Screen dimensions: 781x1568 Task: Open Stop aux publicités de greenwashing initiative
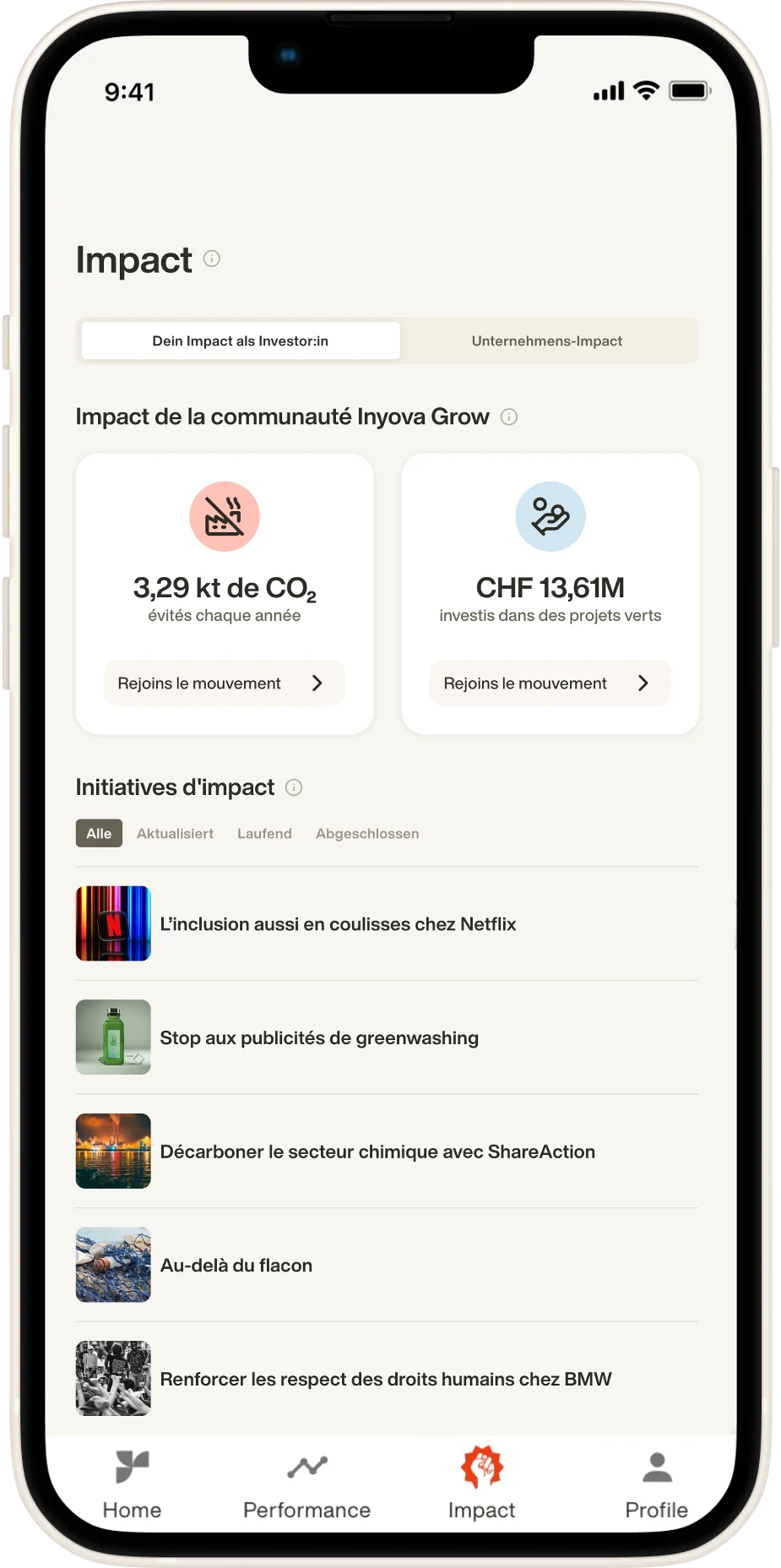(319, 1037)
